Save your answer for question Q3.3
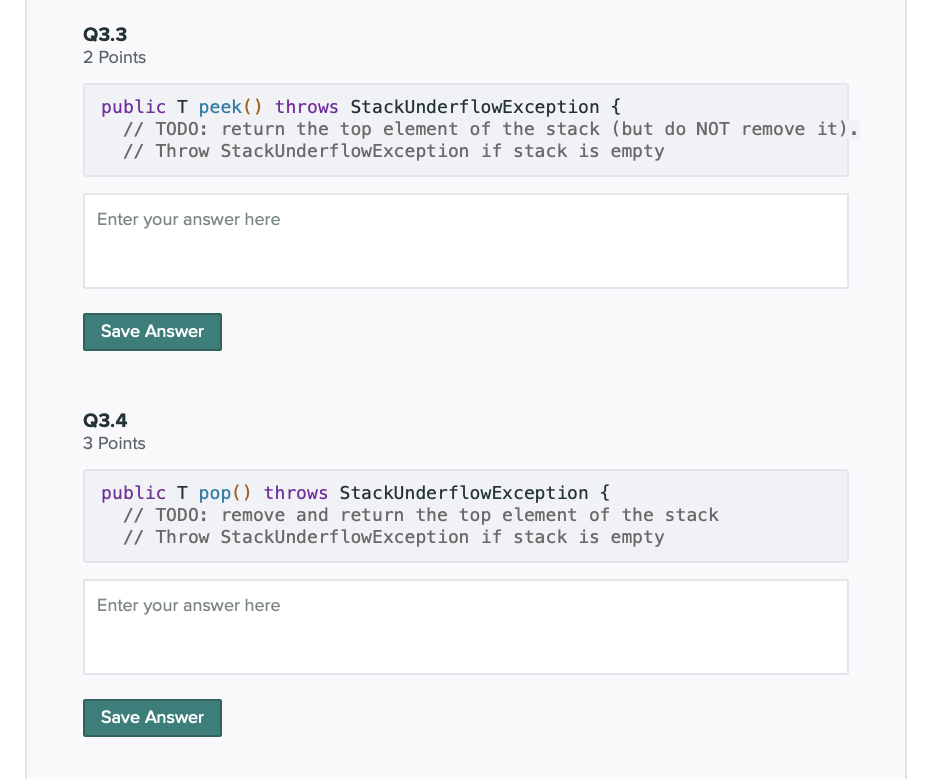 click(152, 331)
